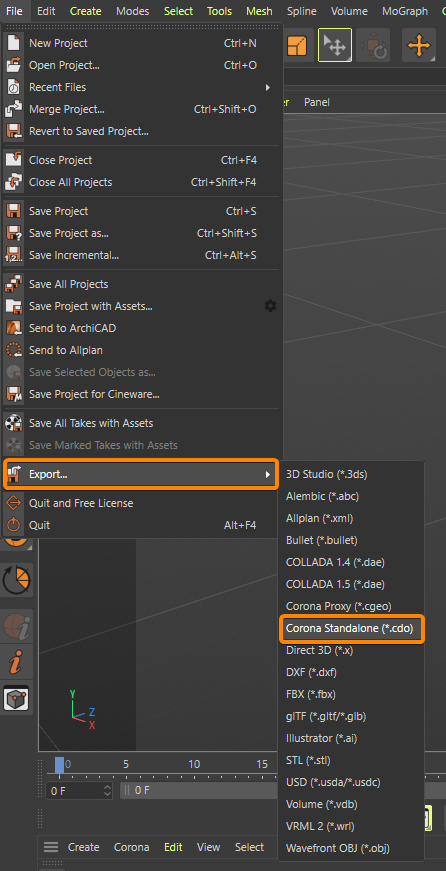
Task: Click the Merge Project icon
Action: pos(13,109)
